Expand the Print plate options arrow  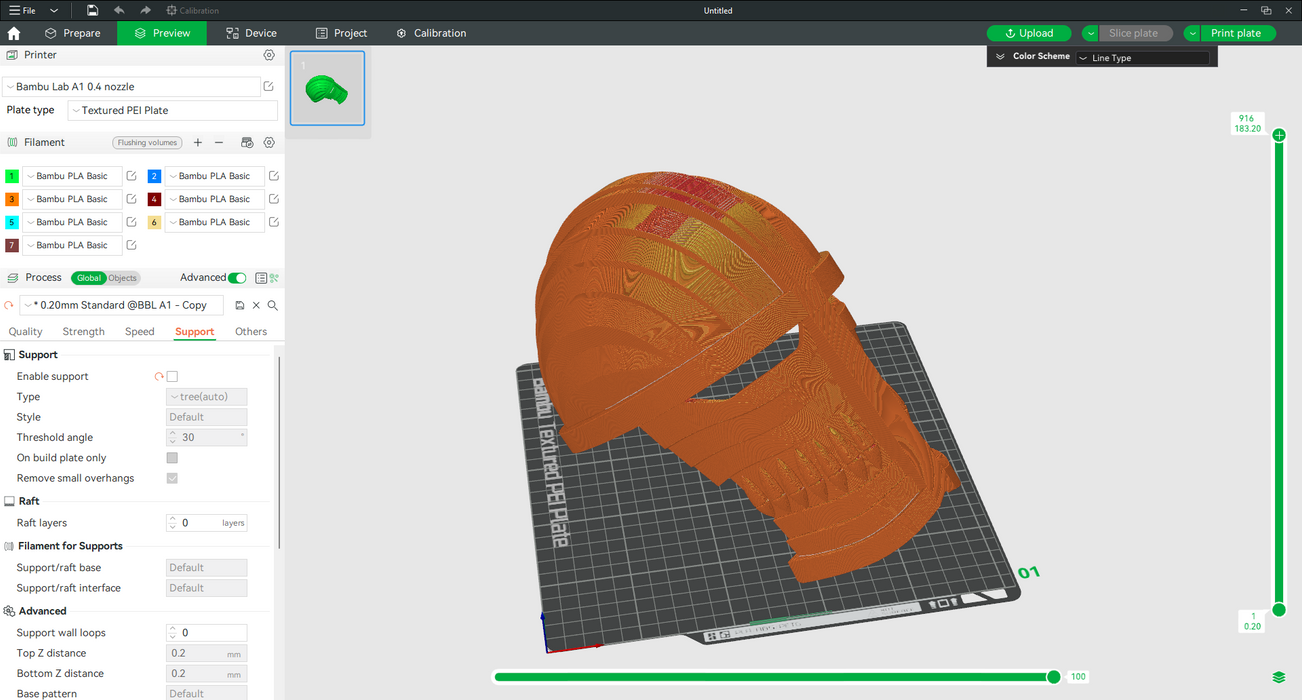click(1192, 33)
